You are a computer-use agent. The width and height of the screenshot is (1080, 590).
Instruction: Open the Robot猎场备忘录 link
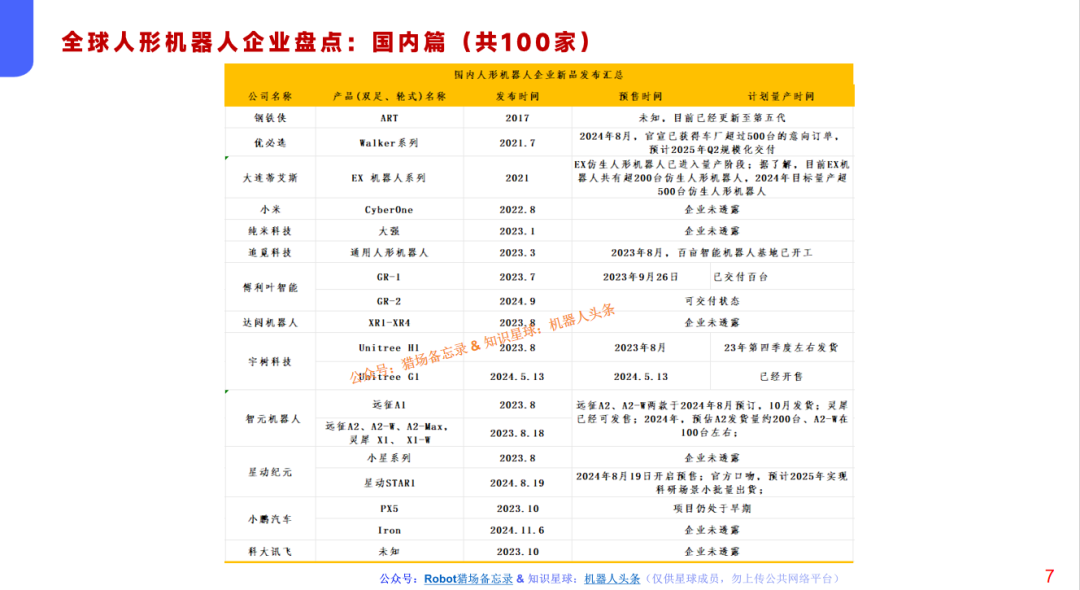(x=468, y=579)
